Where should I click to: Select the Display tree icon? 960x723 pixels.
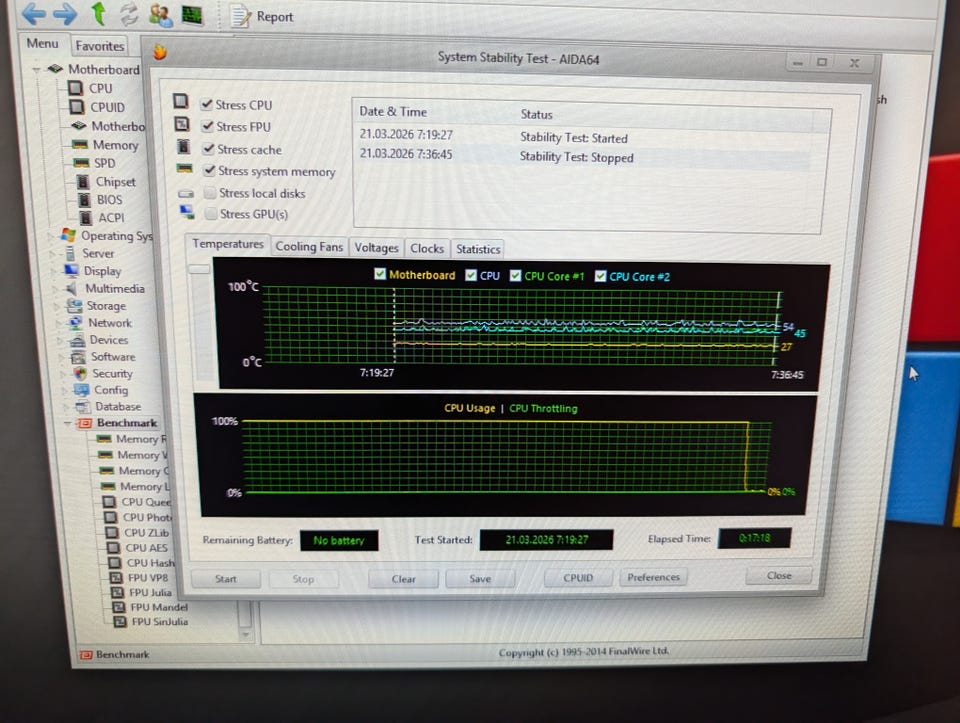point(72,271)
